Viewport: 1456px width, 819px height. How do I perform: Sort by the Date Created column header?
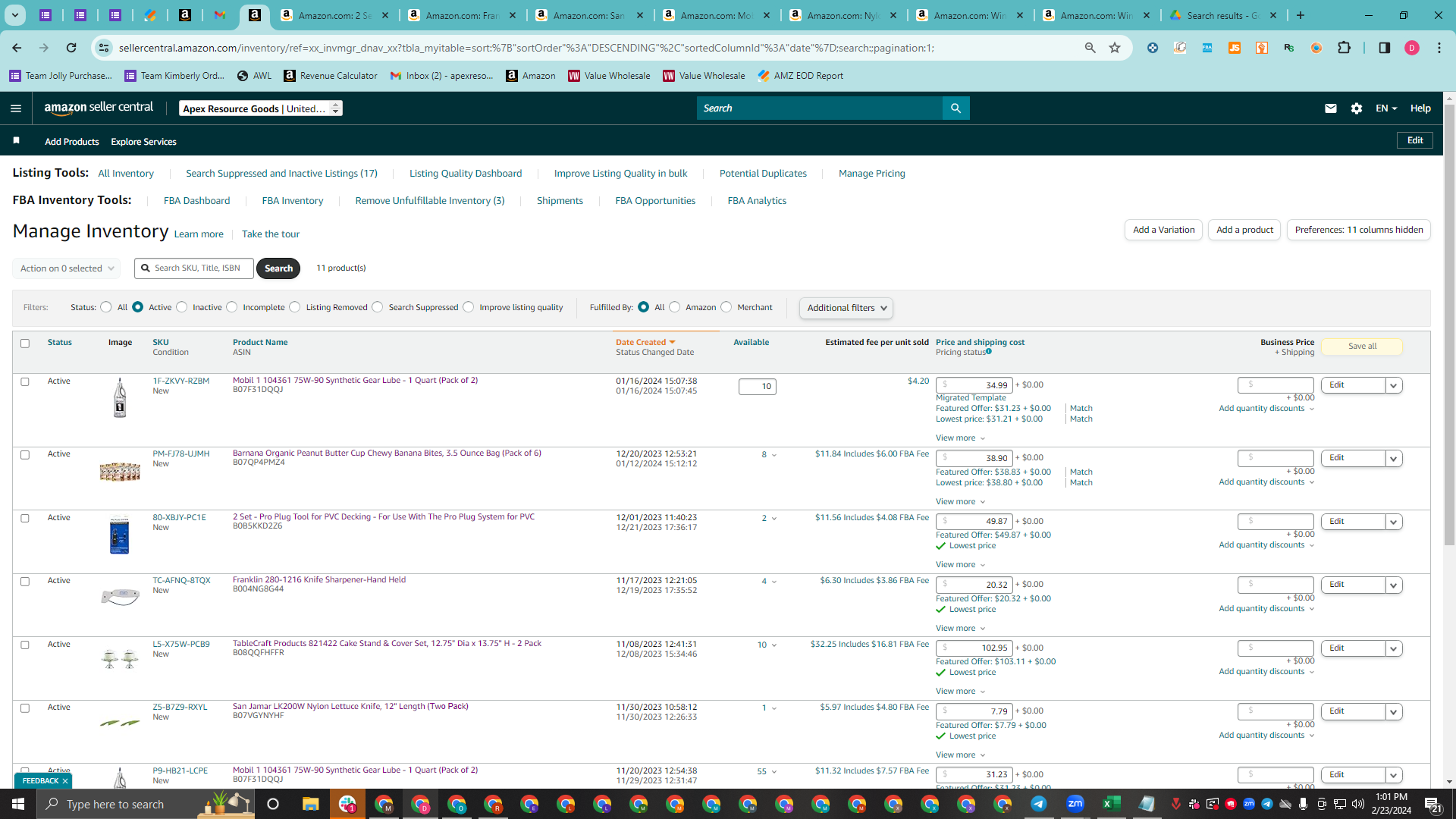(x=645, y=343)
